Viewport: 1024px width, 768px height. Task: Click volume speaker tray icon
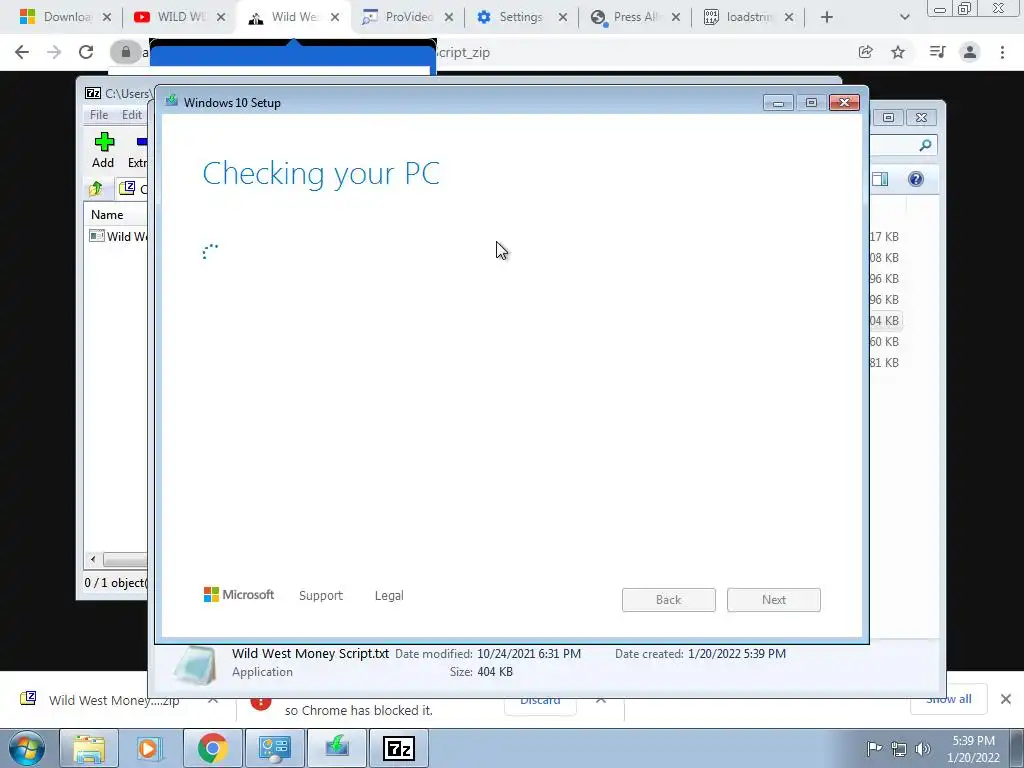[x=923, y=748]
